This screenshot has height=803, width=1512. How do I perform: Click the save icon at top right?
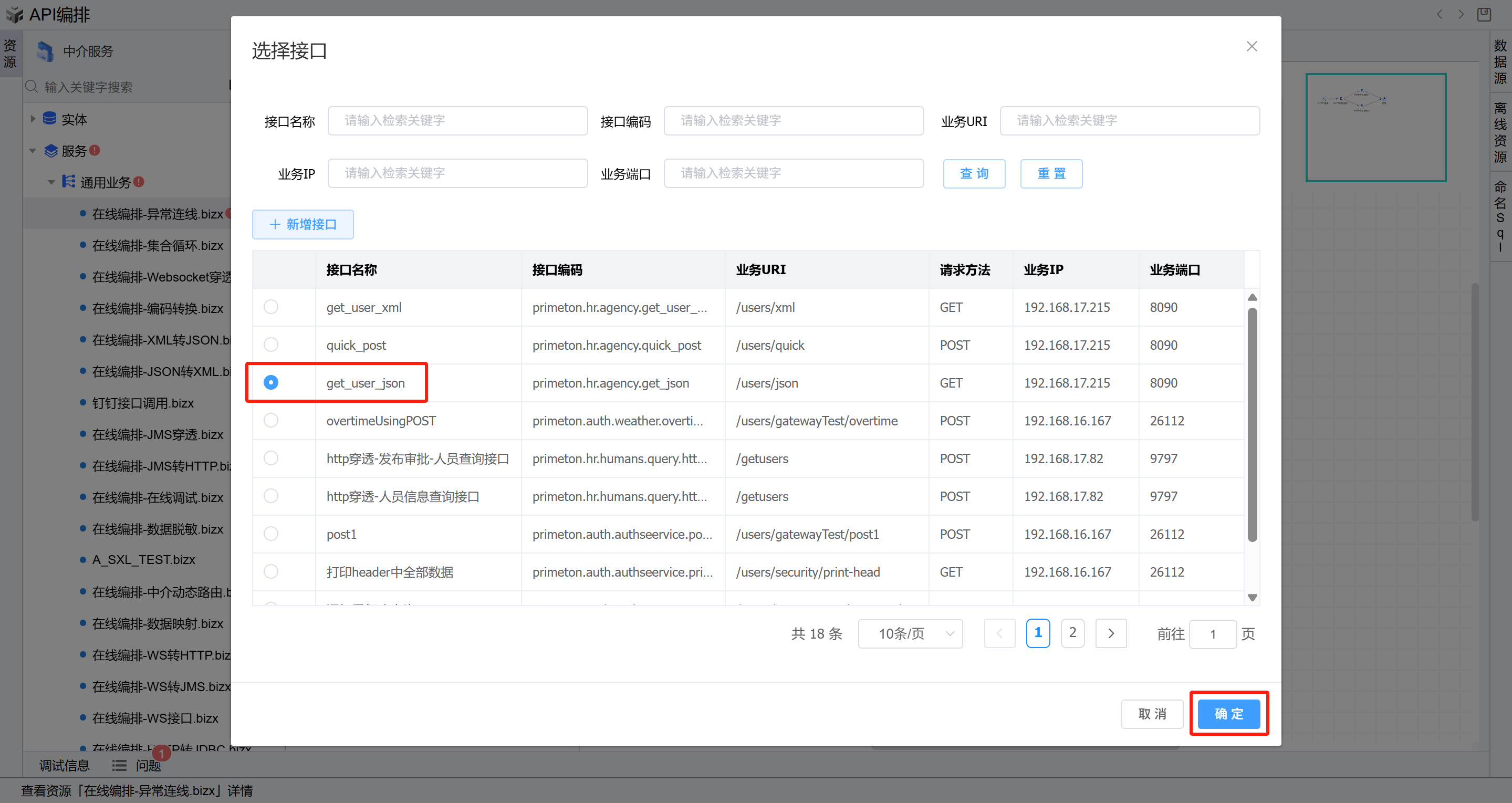(x=1484, y=14)
